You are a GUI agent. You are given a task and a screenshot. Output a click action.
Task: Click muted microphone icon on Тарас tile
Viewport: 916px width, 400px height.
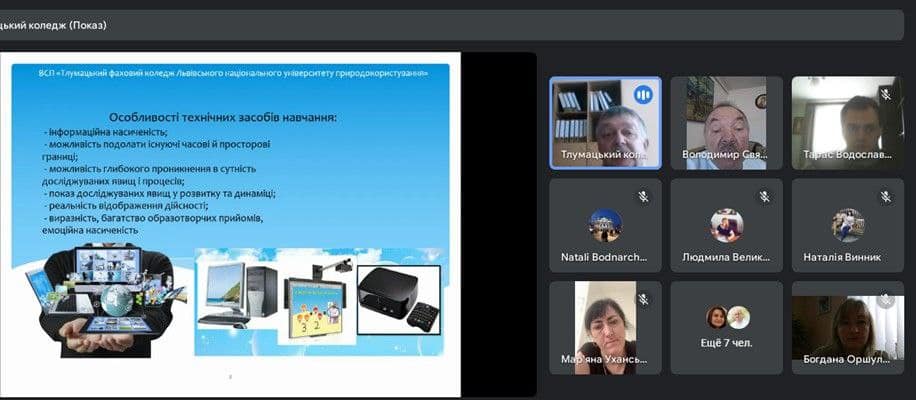click(886, 93)
